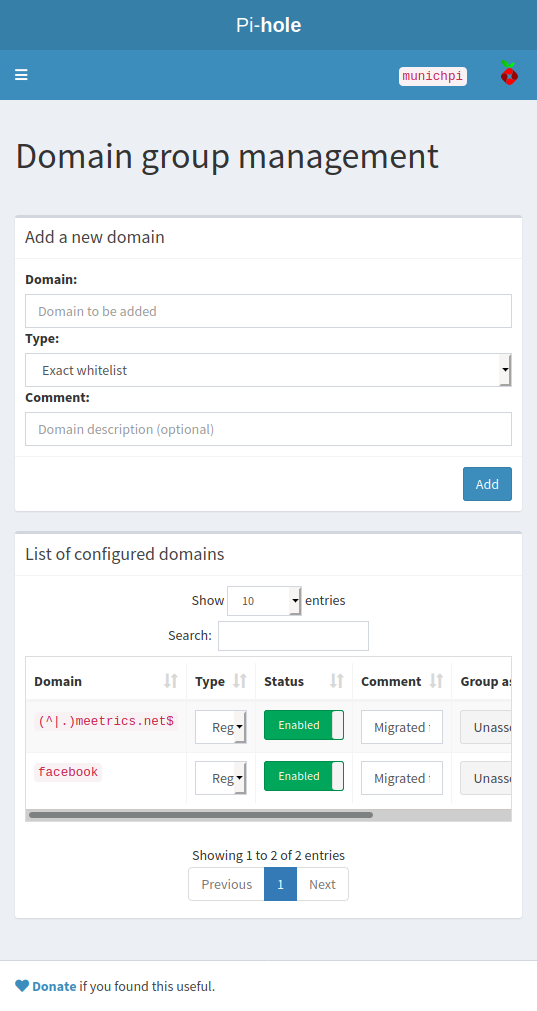Click the (^|.)meetrics.net$ domain entry

106,721
